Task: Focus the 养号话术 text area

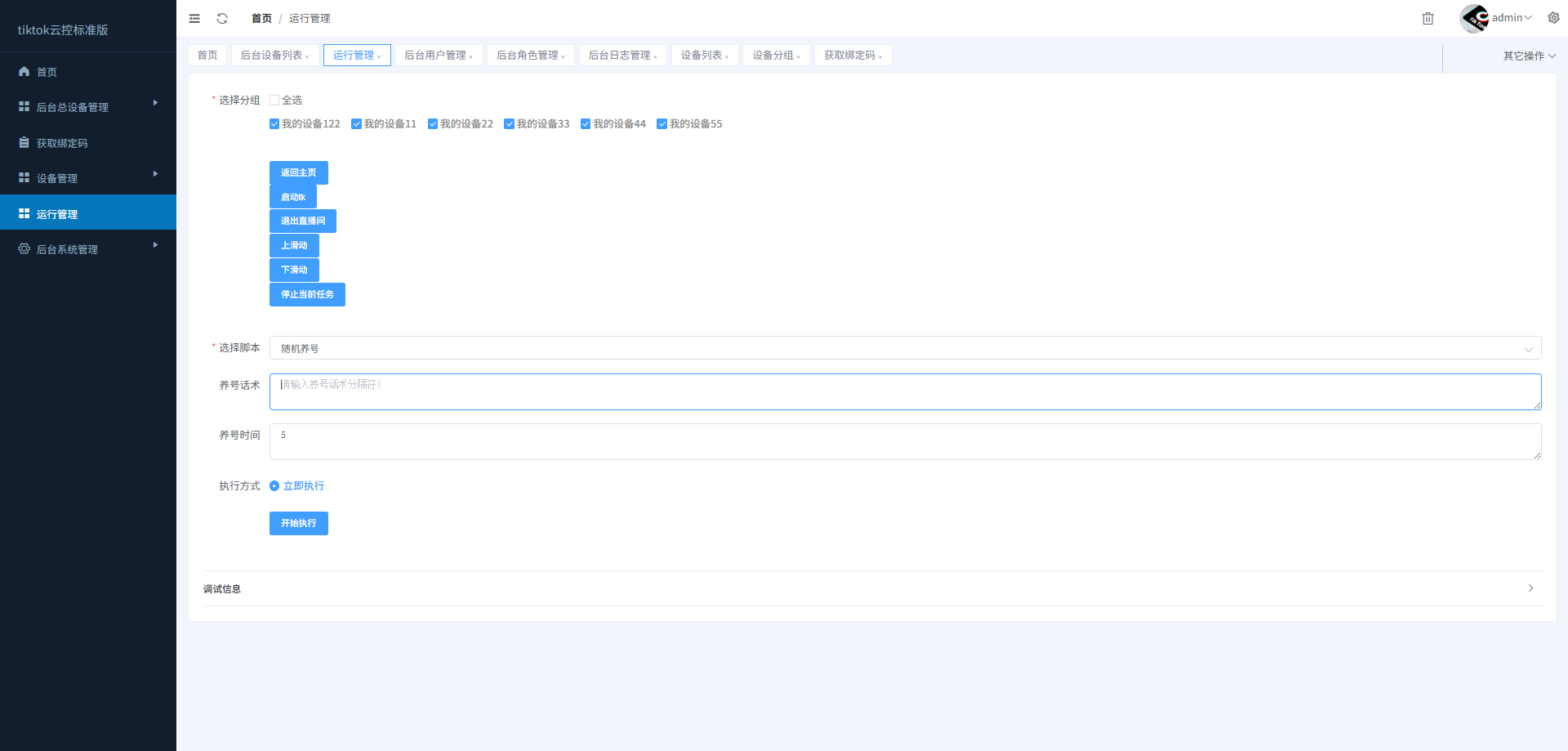Action: 905,392
